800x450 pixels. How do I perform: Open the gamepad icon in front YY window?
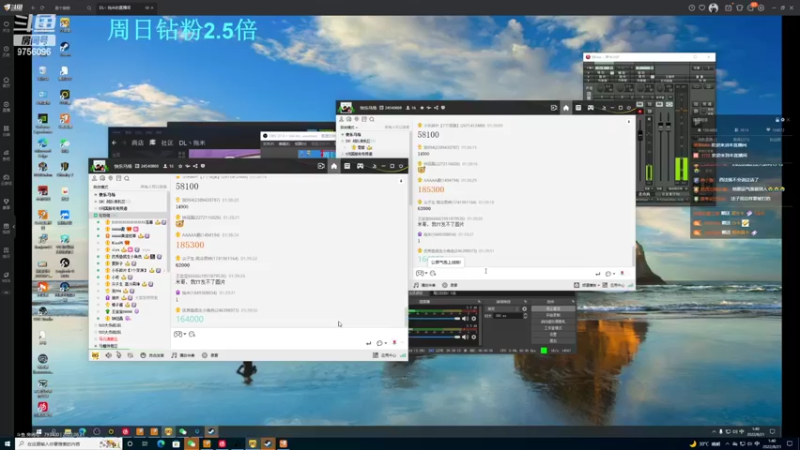pos(360,166)
